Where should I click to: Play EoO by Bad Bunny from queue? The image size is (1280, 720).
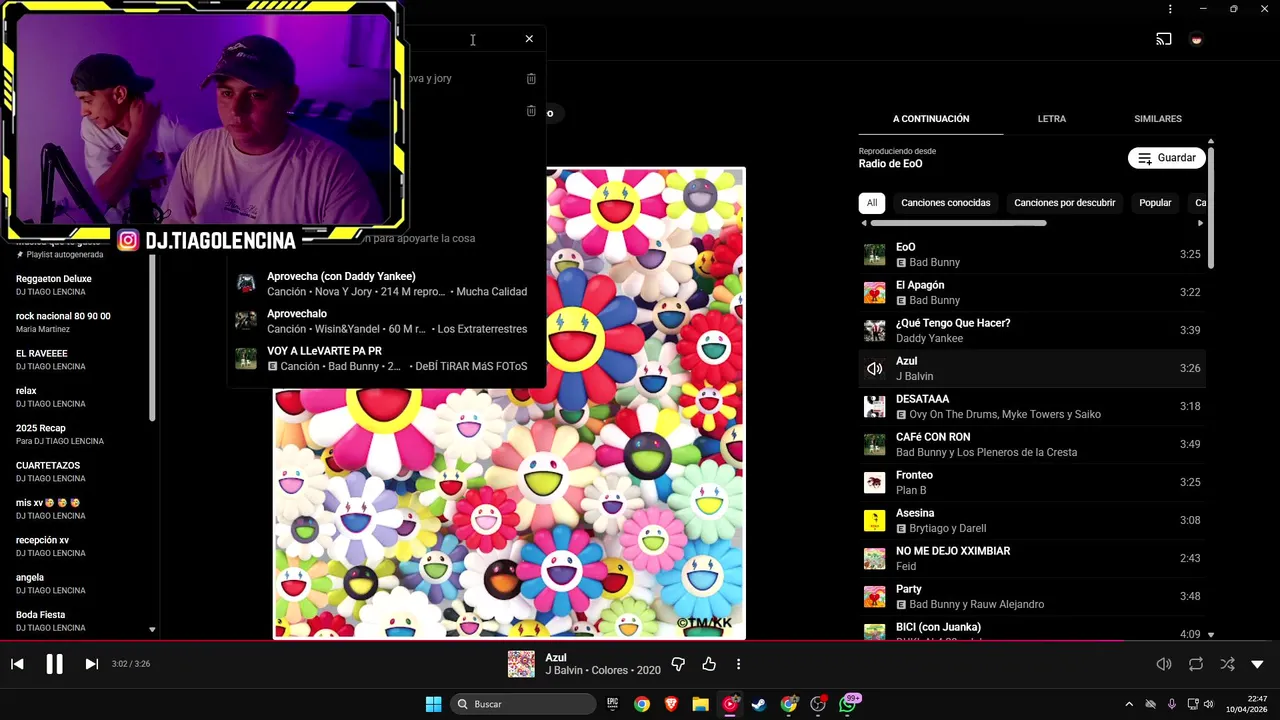[1032, 254]
